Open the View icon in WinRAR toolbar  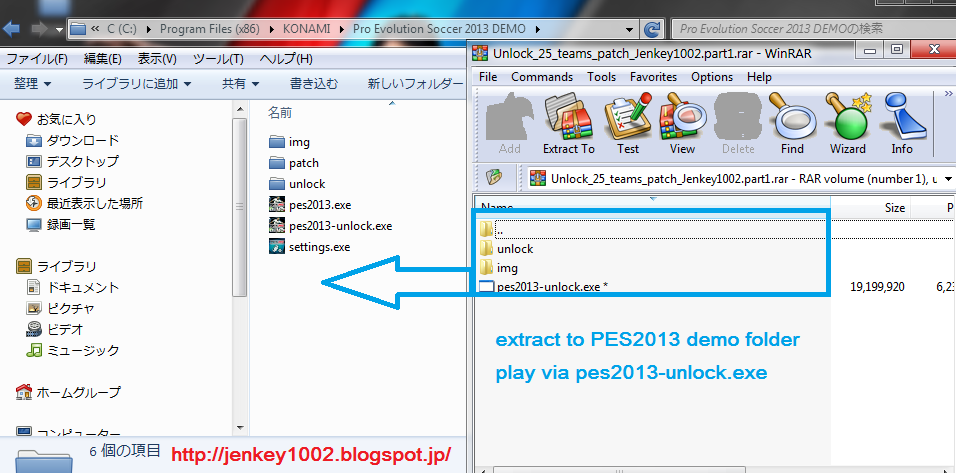682,123
